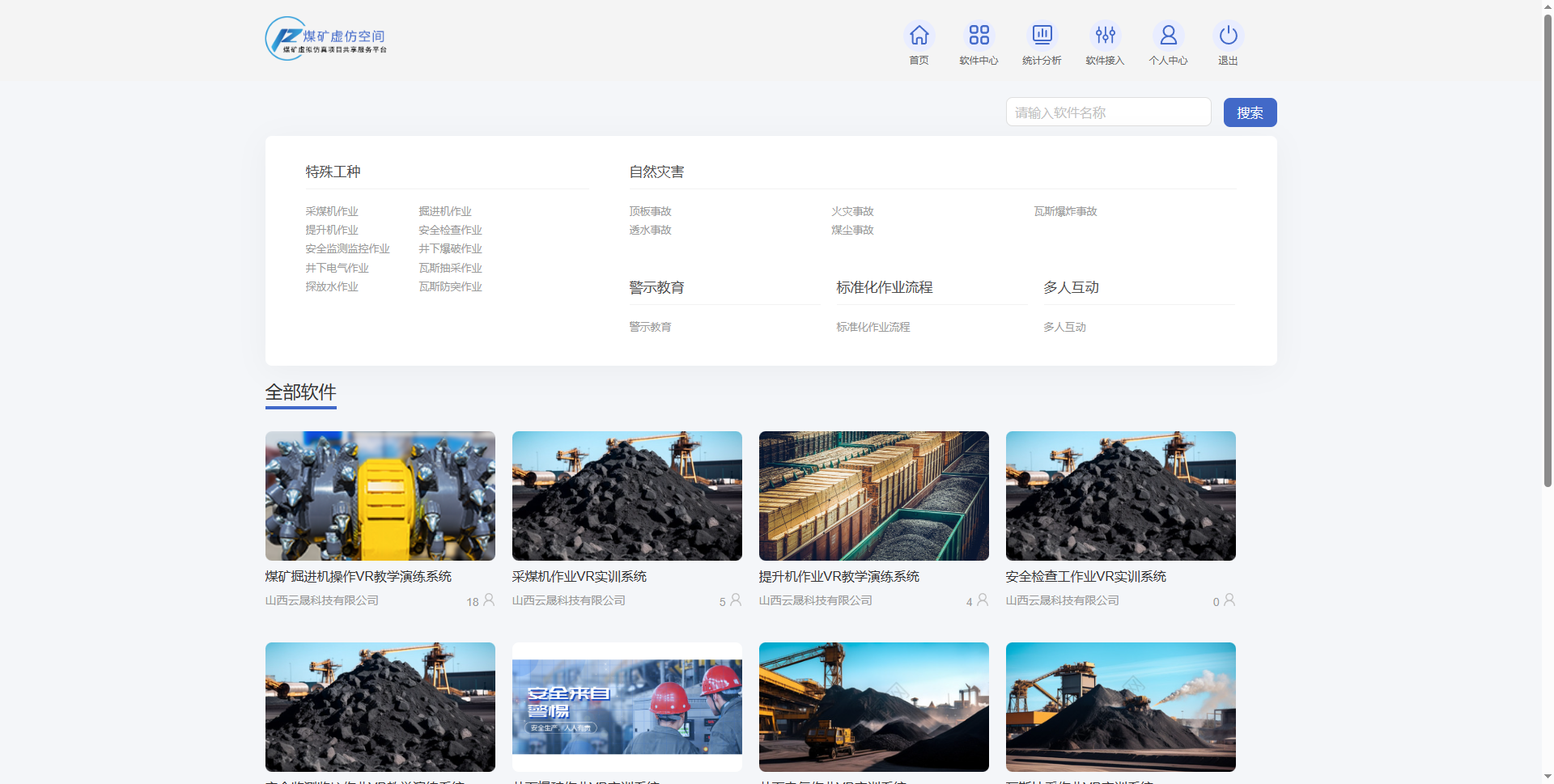The image size is (1554, 784).
Task: Select the 井下爆破作业 category
Action: click(450, 248)
